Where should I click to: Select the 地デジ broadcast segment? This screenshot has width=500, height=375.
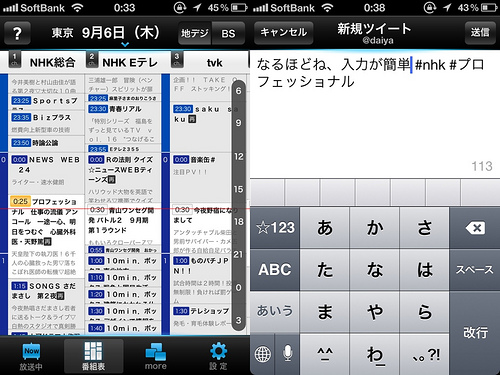195,33
